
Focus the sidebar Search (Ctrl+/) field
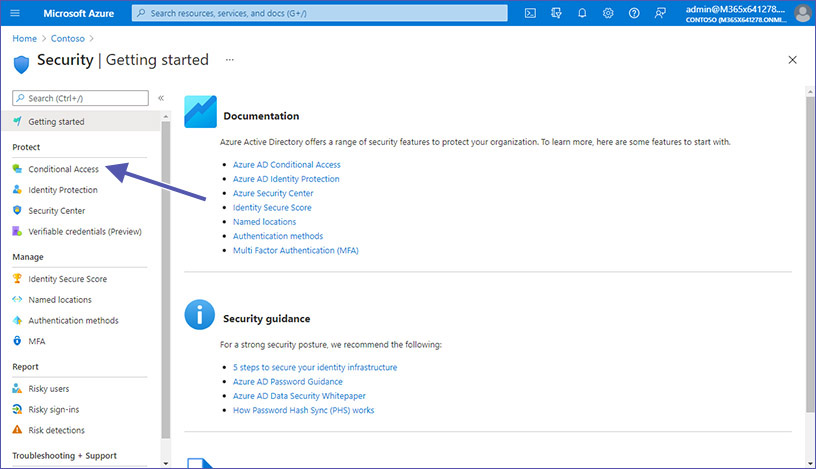(x=80, y=98)
